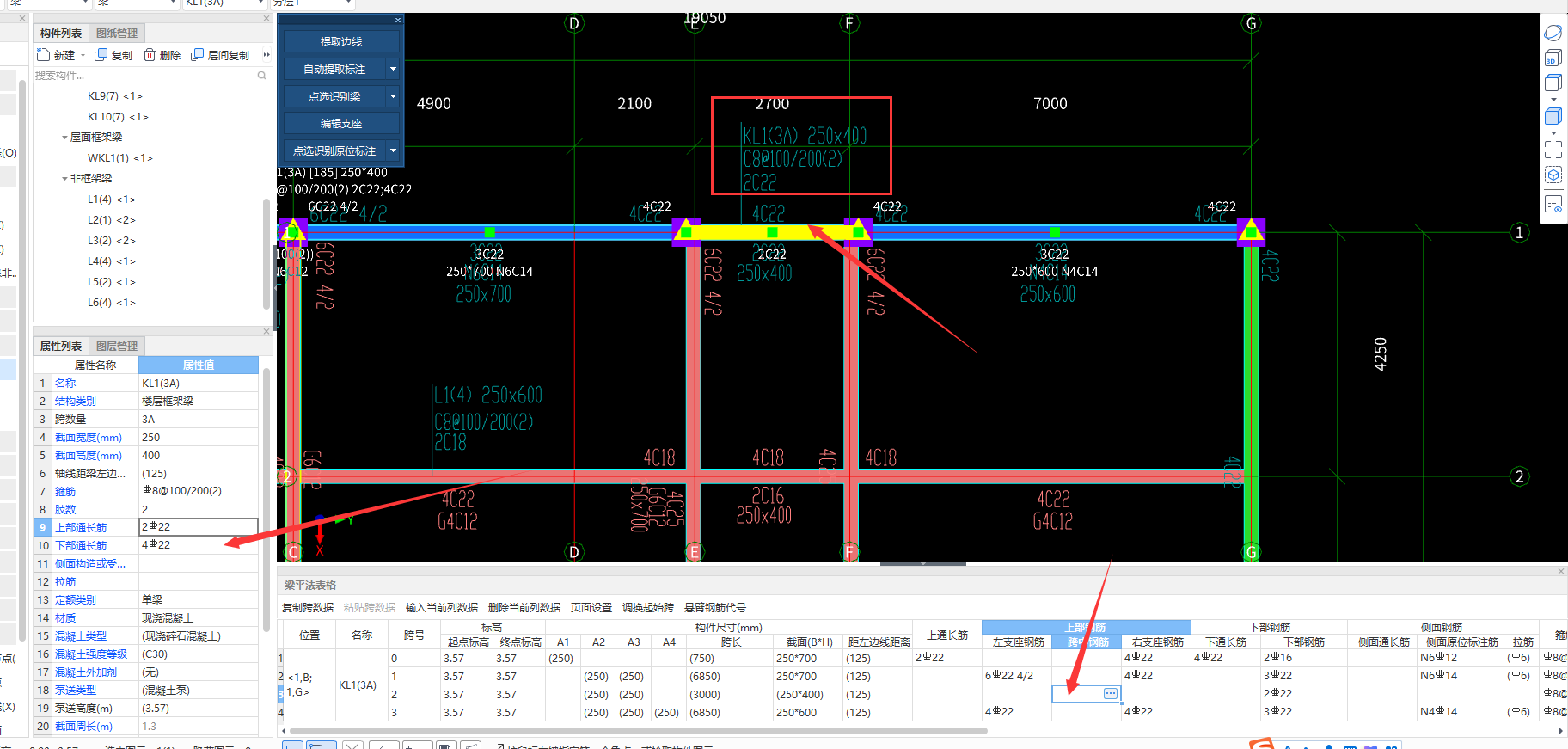Click 6⌀22 4/2 left support rebar cell
The height and width of the screenshot is (749, 1568).
pos(1017,676)
